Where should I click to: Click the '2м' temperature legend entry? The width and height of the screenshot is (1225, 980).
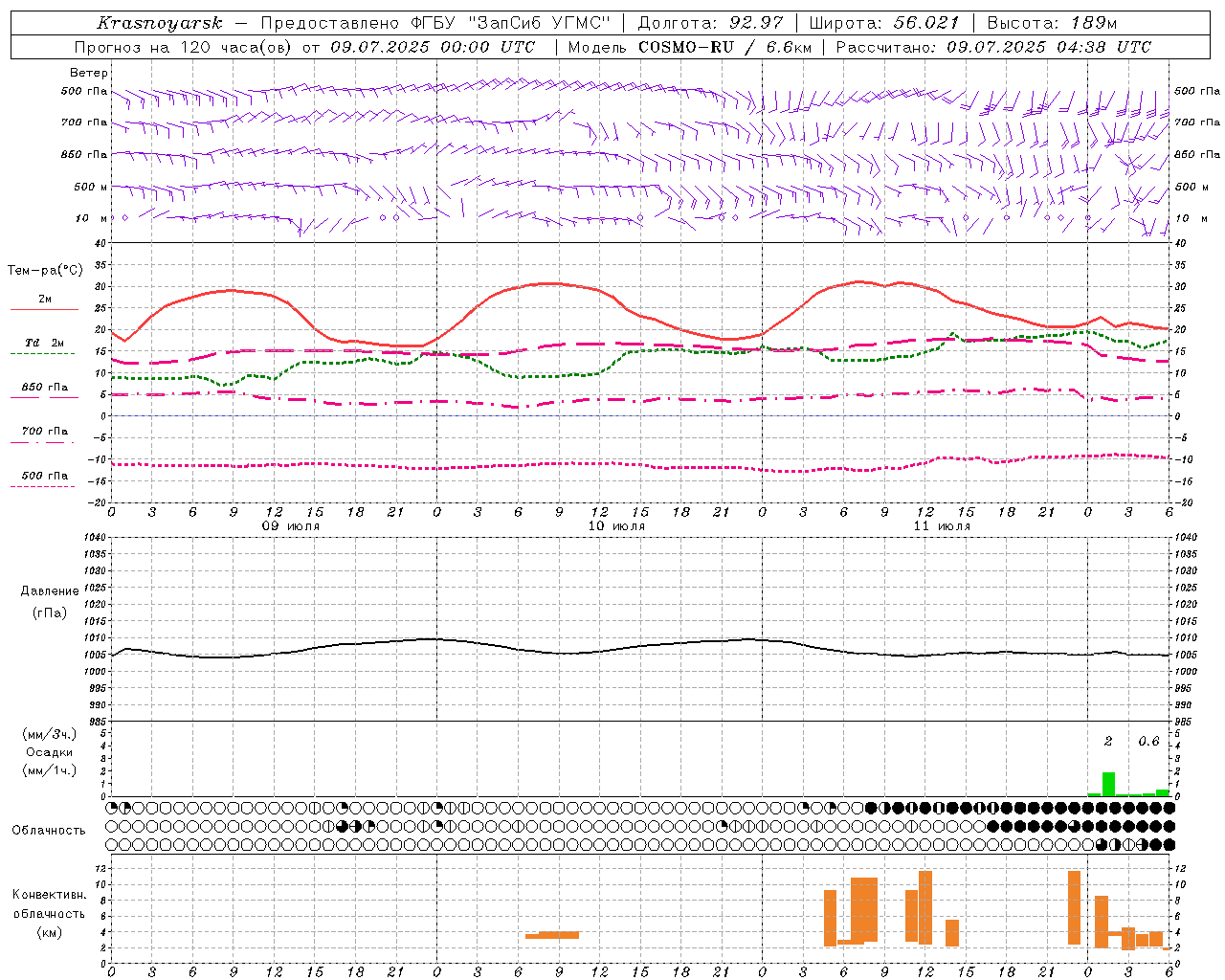pos(45,300)
